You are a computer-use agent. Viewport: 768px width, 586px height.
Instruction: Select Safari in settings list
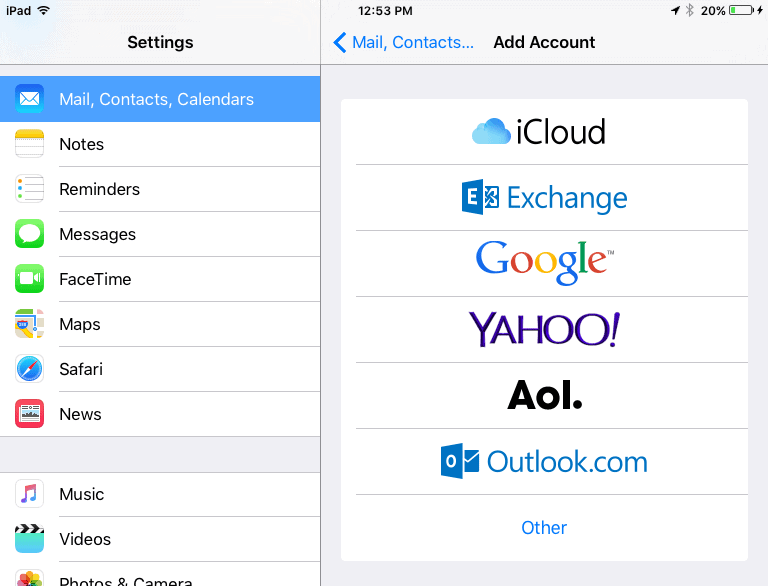tap(160, 369)
